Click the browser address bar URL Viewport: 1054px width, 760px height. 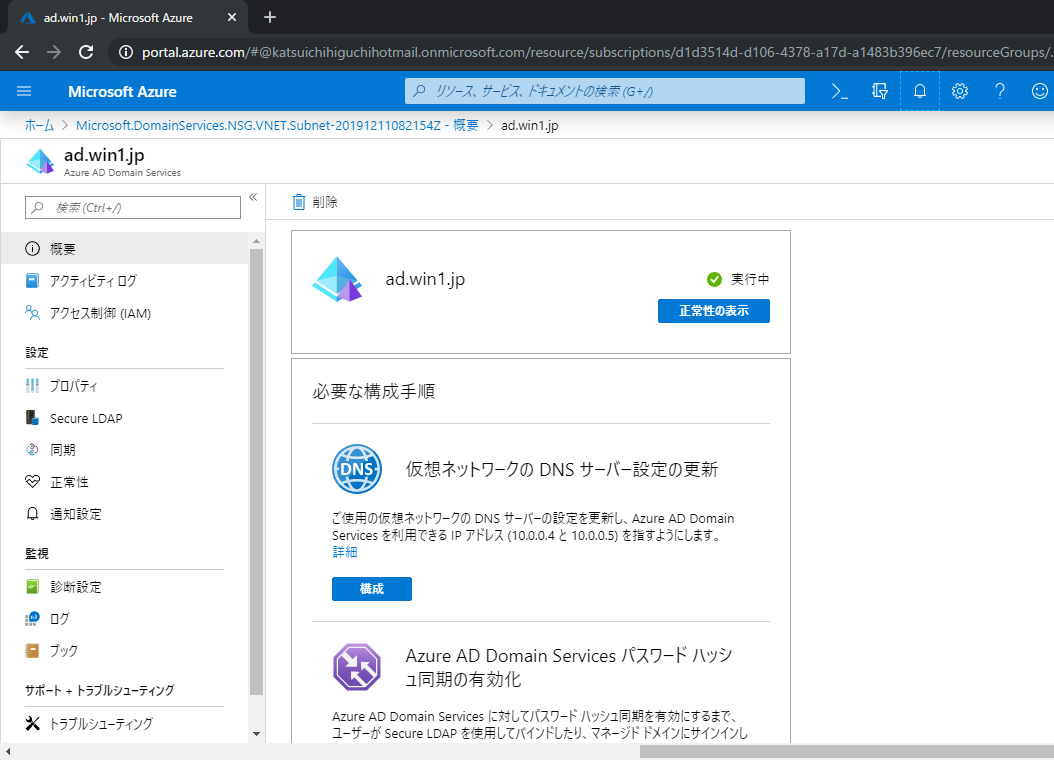pyautogui.click(x=595, y=52)
